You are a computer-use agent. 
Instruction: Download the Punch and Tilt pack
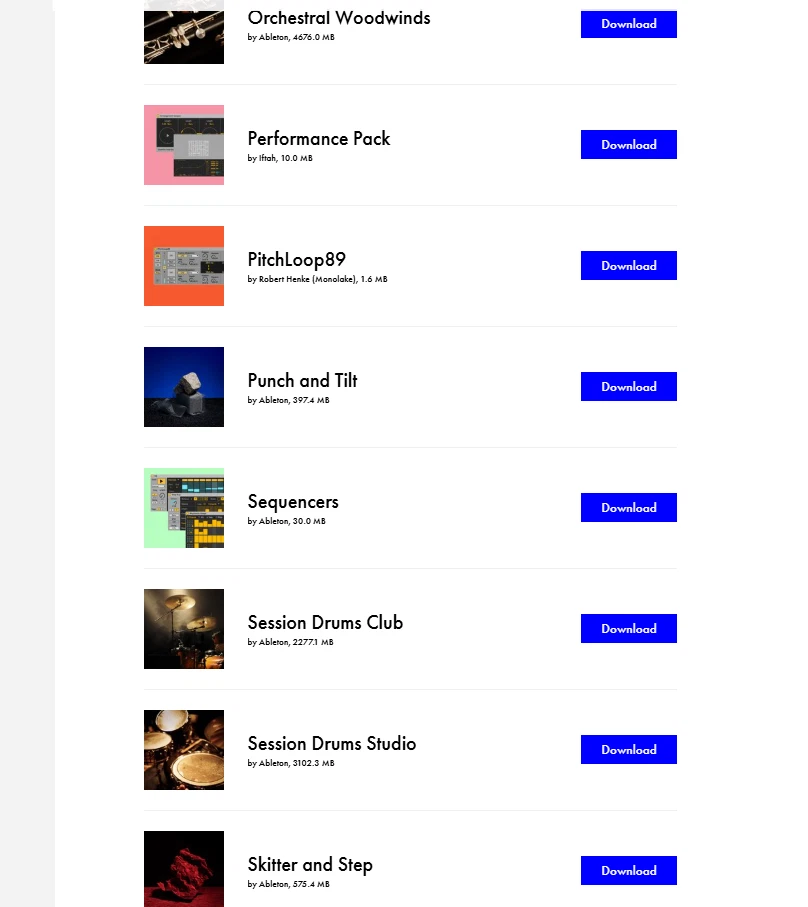click(x=628, y=387)
